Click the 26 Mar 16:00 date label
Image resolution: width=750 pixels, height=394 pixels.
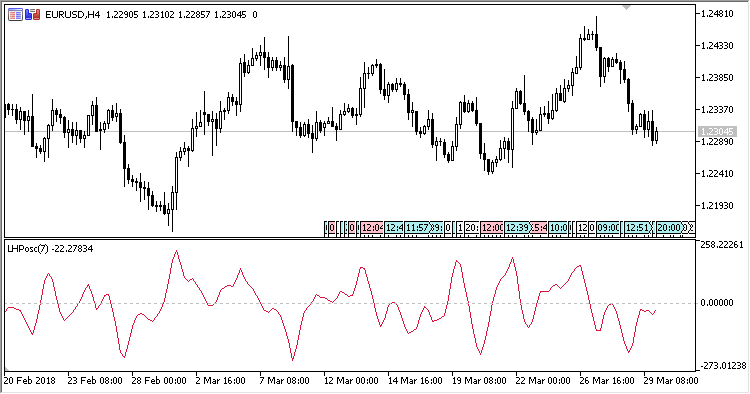(607, 381)
